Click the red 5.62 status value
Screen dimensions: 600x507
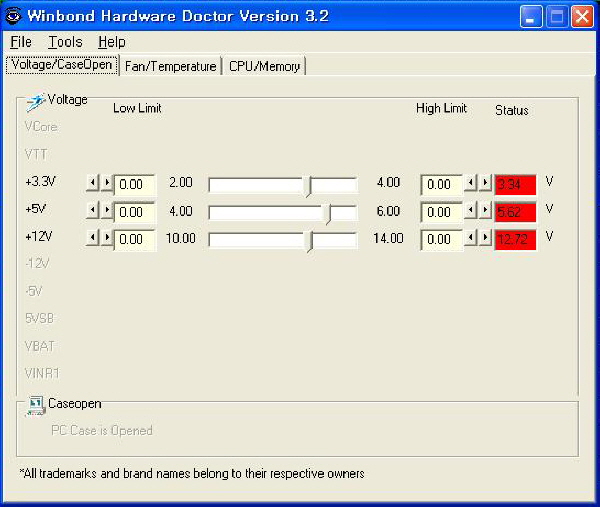tap(515, 212)
